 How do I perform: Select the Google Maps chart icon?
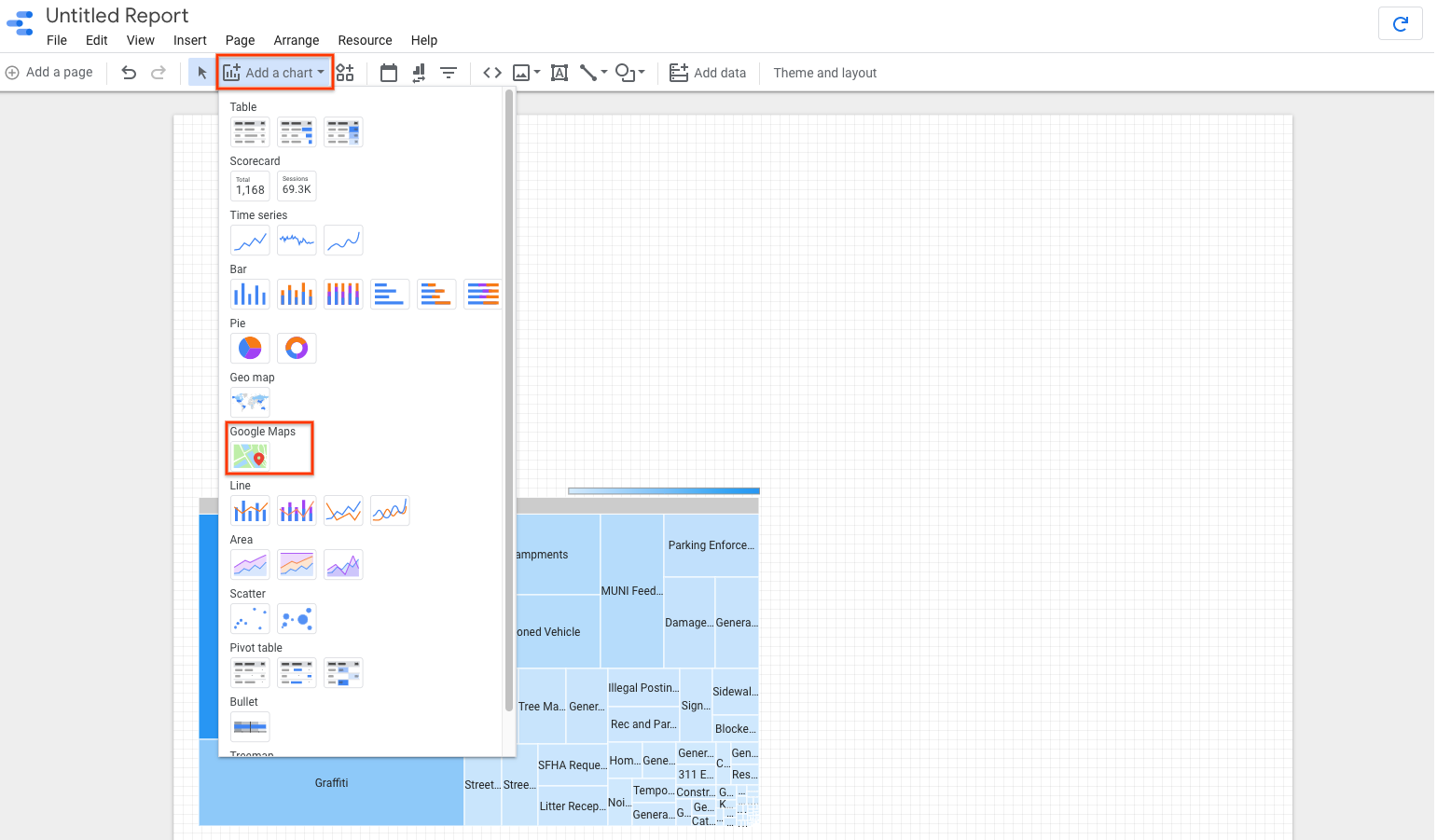pyautogui.click(x=250, y=456)
